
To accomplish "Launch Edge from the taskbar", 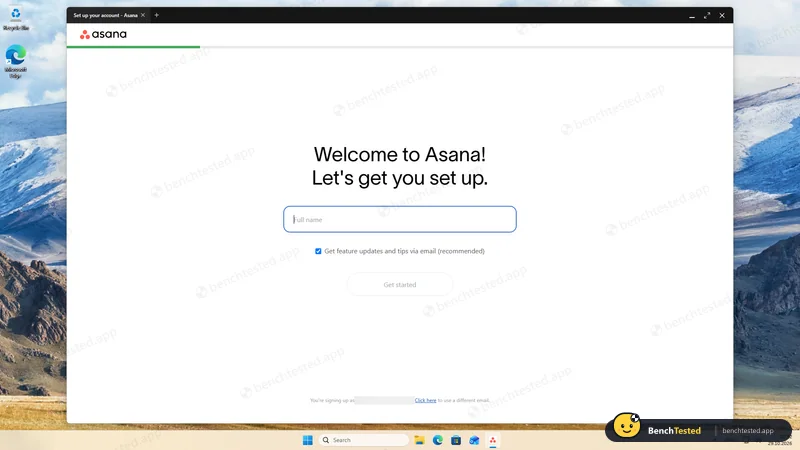I will 438,440.
